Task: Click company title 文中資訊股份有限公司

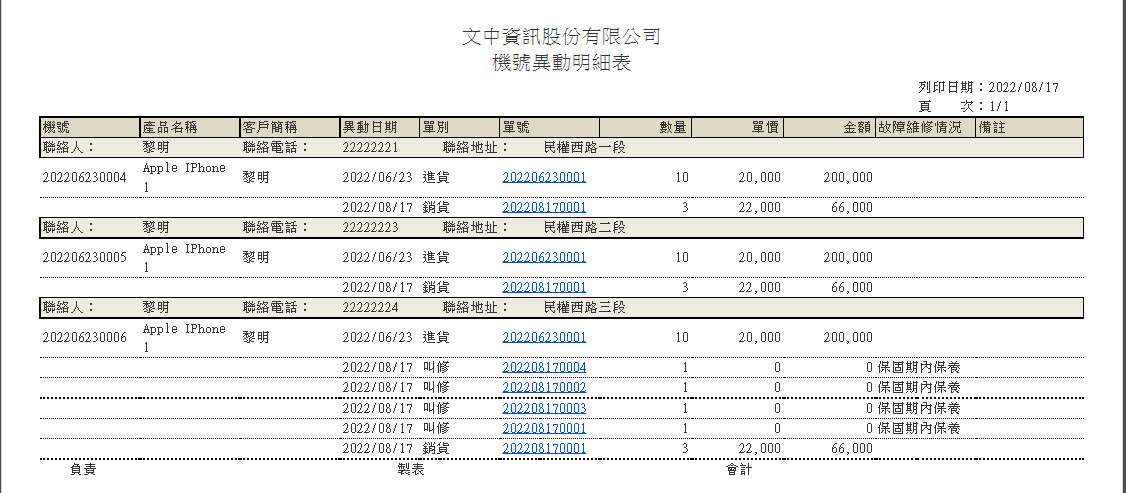Action: click(x=562, y=37)
